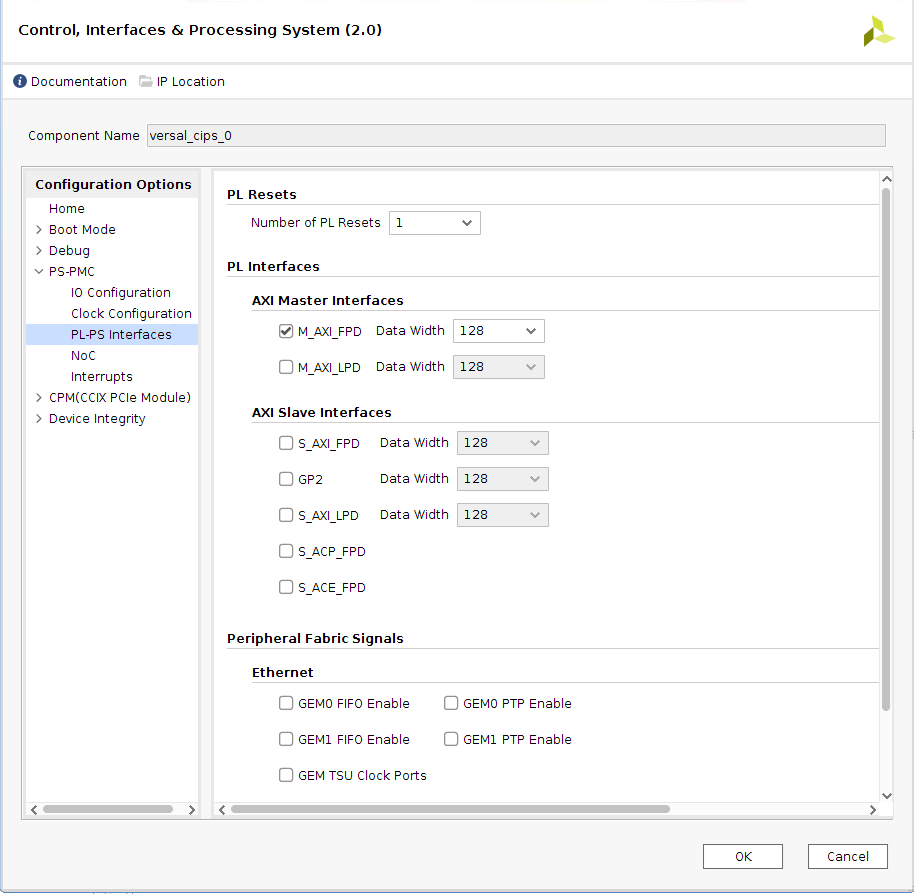Click the Documentation info icon
The image size is (914, 894).
[x=20, y=81]
